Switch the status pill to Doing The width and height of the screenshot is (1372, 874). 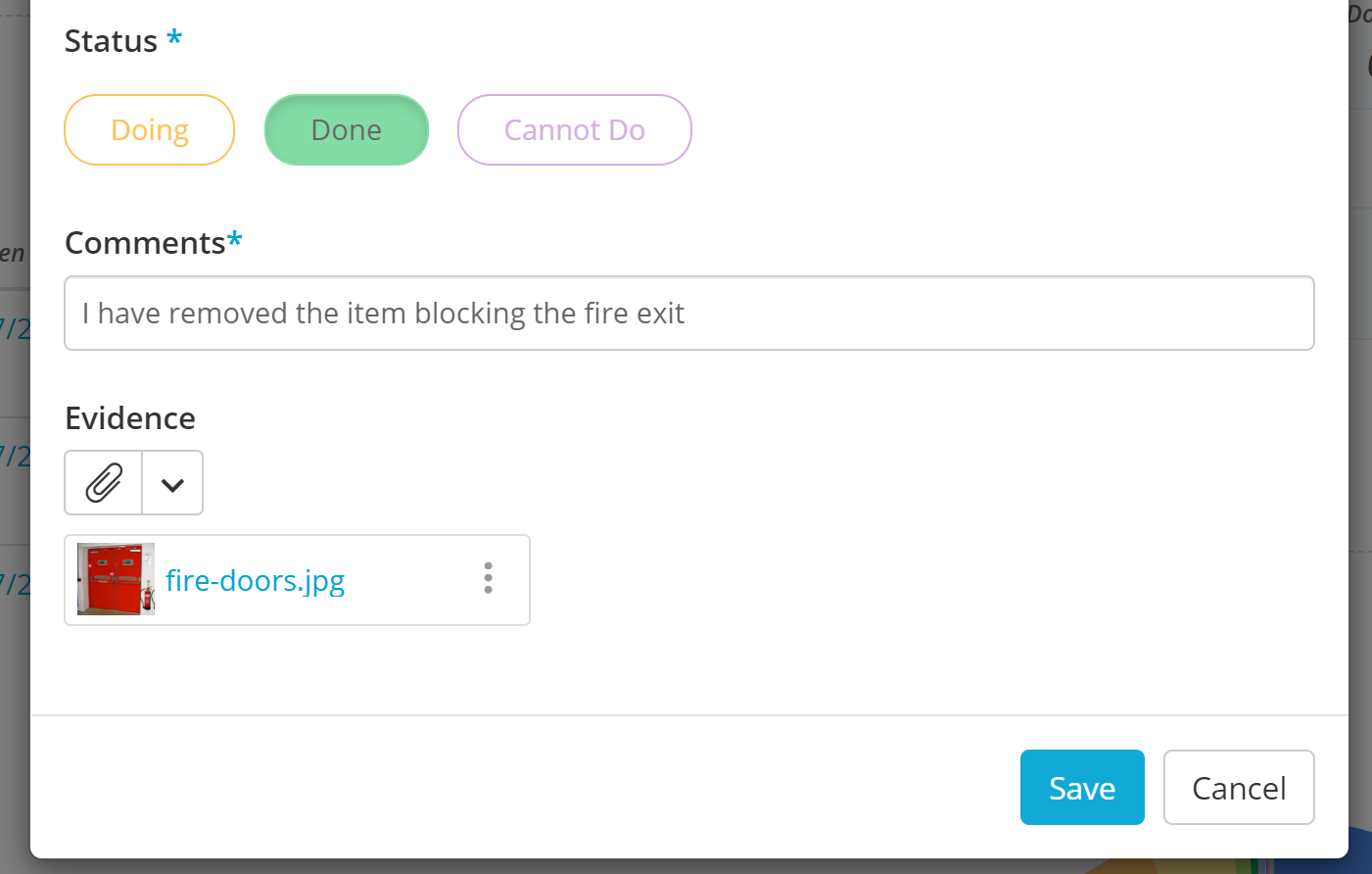click(149, 129)
